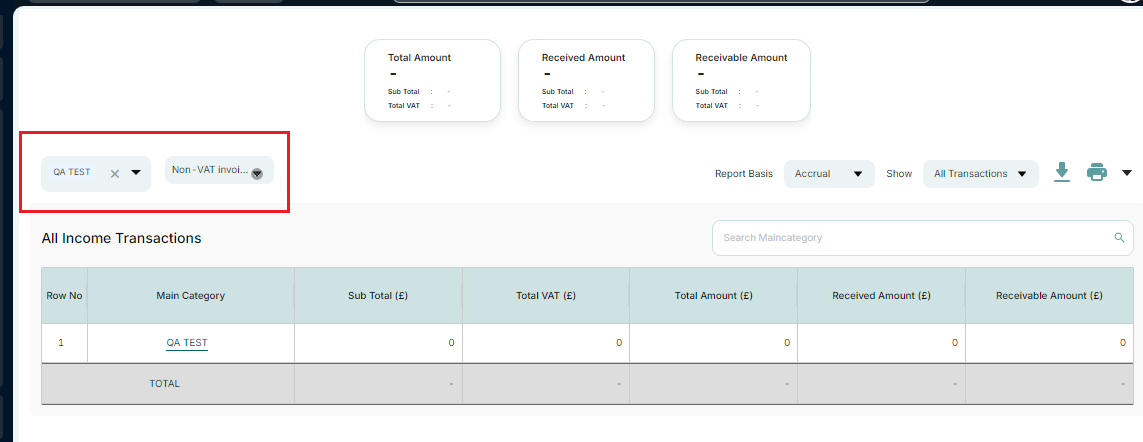Click the Total Amount (£) column header
The image size is (1143, 442).
713,295
